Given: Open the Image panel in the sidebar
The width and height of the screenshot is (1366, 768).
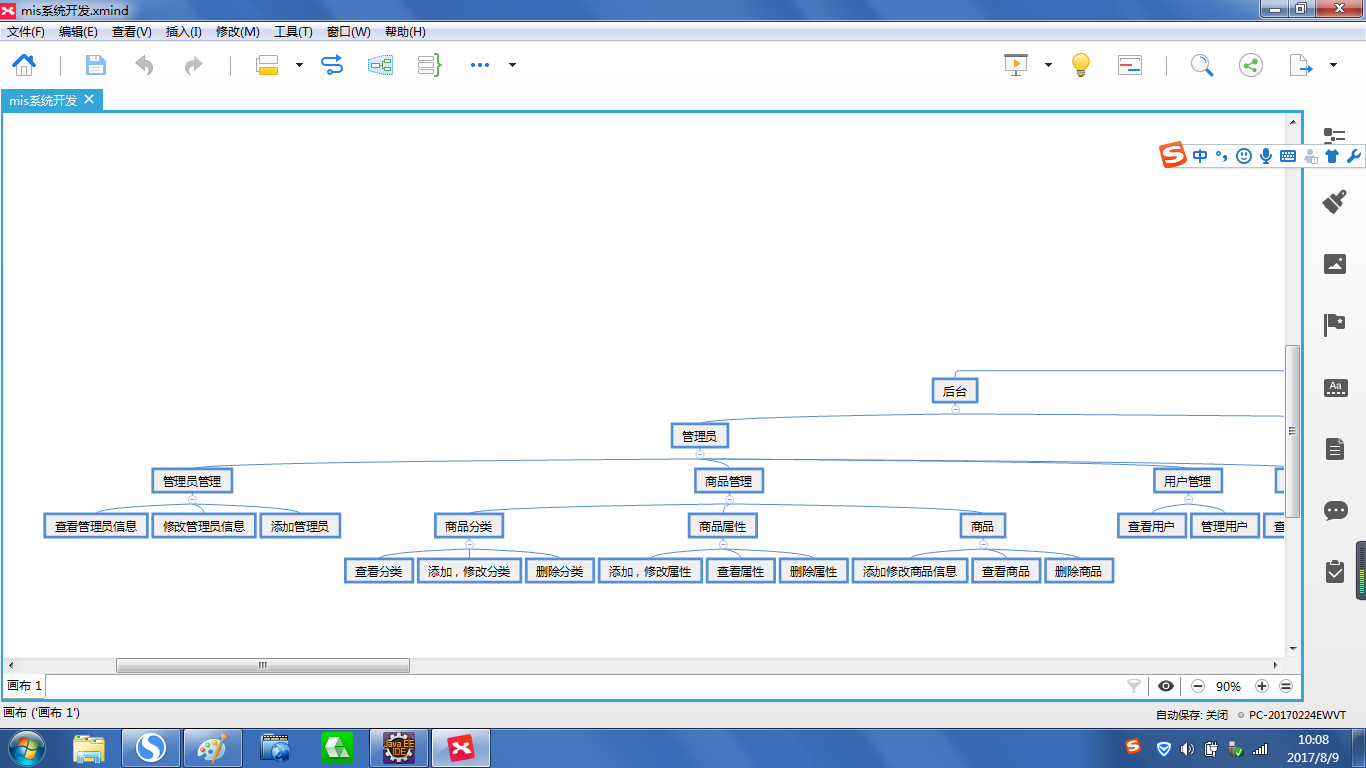Looking at the screenshot, I should 1335,264.
